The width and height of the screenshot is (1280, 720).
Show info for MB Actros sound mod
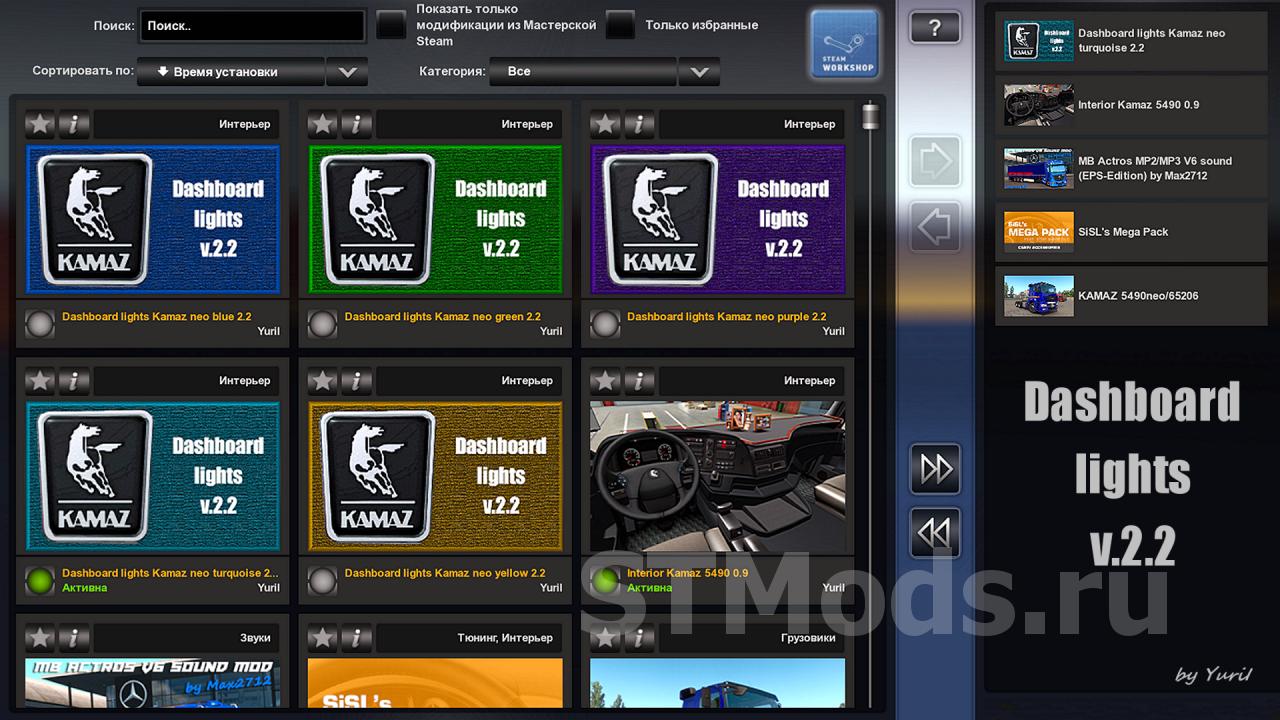point(74,638)
